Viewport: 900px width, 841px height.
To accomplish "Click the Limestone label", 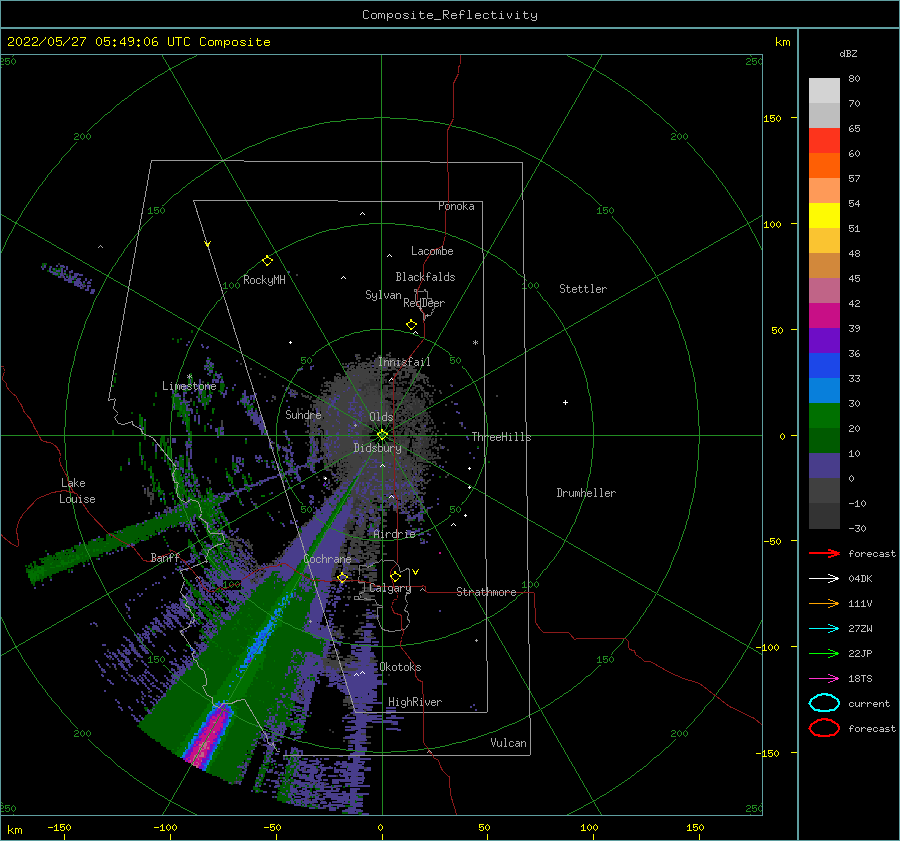I will (189, 386).
